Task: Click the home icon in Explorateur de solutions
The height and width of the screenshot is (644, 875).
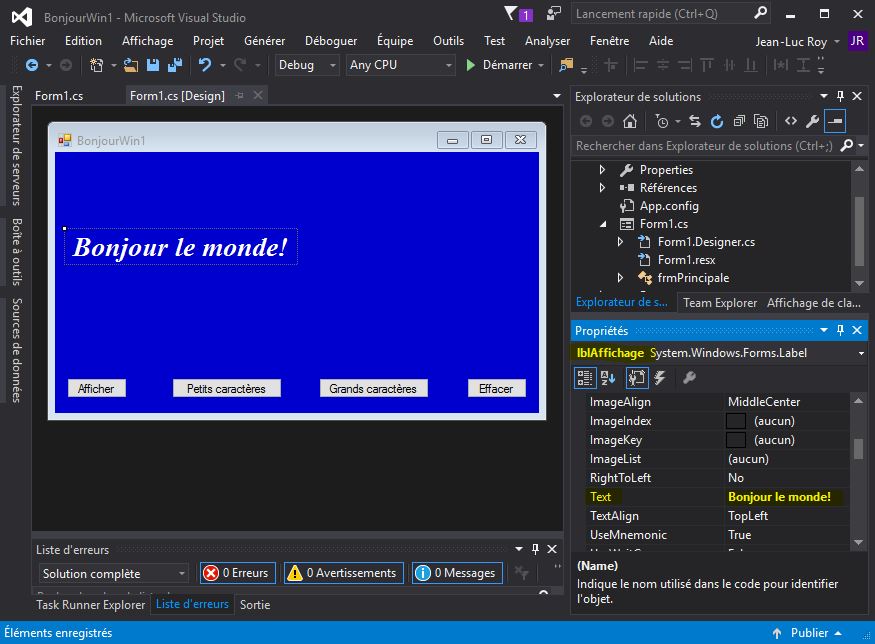Action: [x=630, y=122]
